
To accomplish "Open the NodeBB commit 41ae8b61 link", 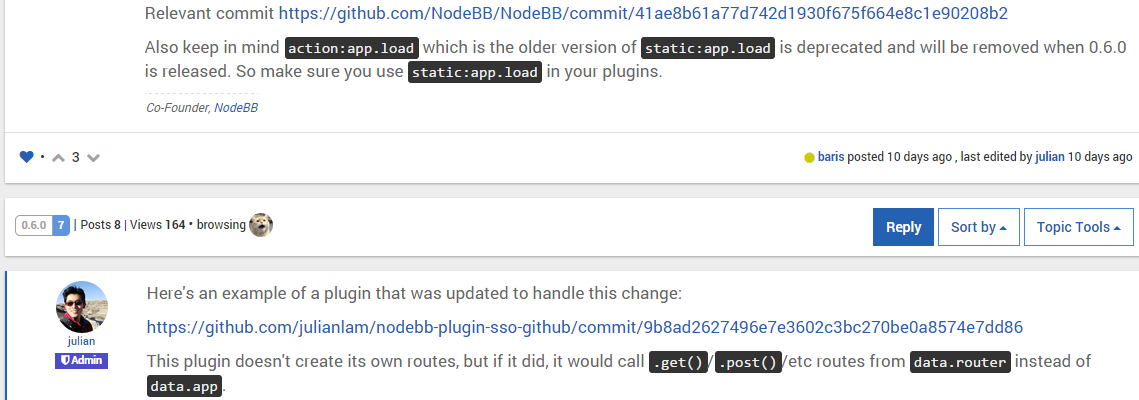I will [643, 14].
